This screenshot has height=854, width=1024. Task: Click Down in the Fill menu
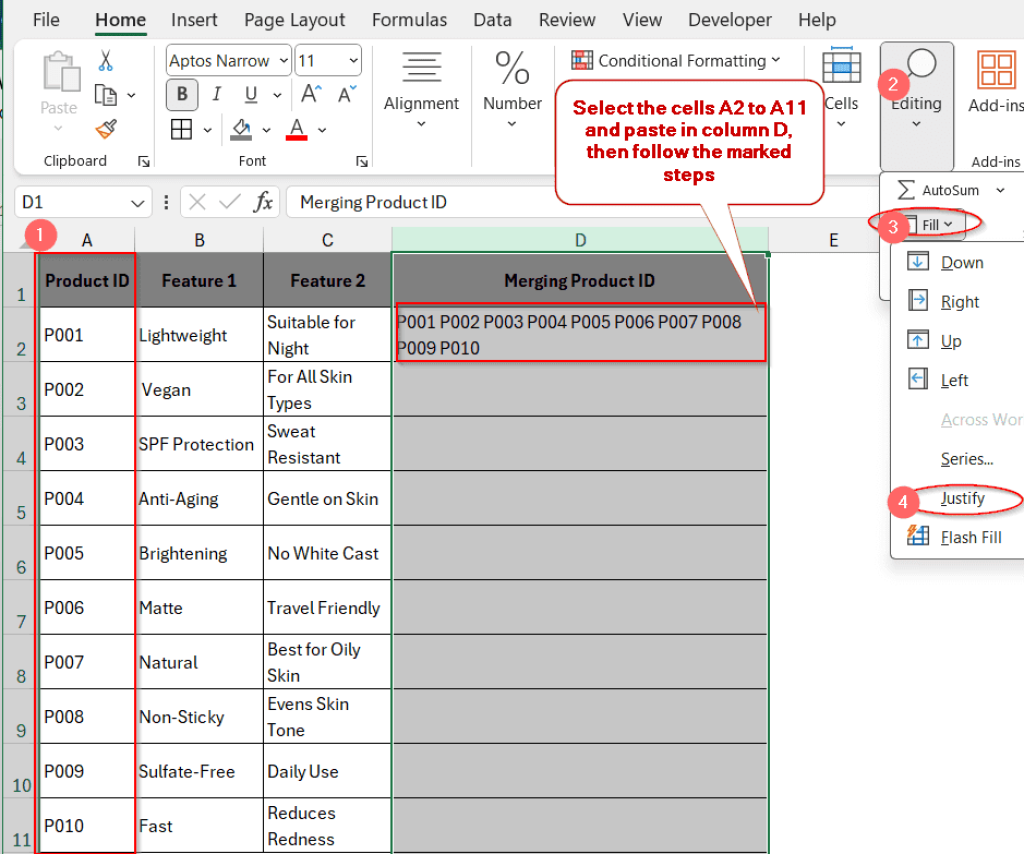[961, 262]
